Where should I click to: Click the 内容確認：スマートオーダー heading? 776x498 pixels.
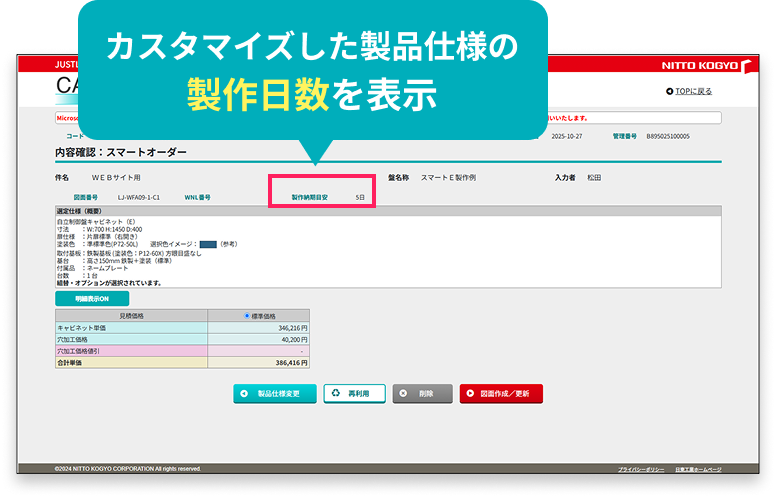[x=121, y=152]
